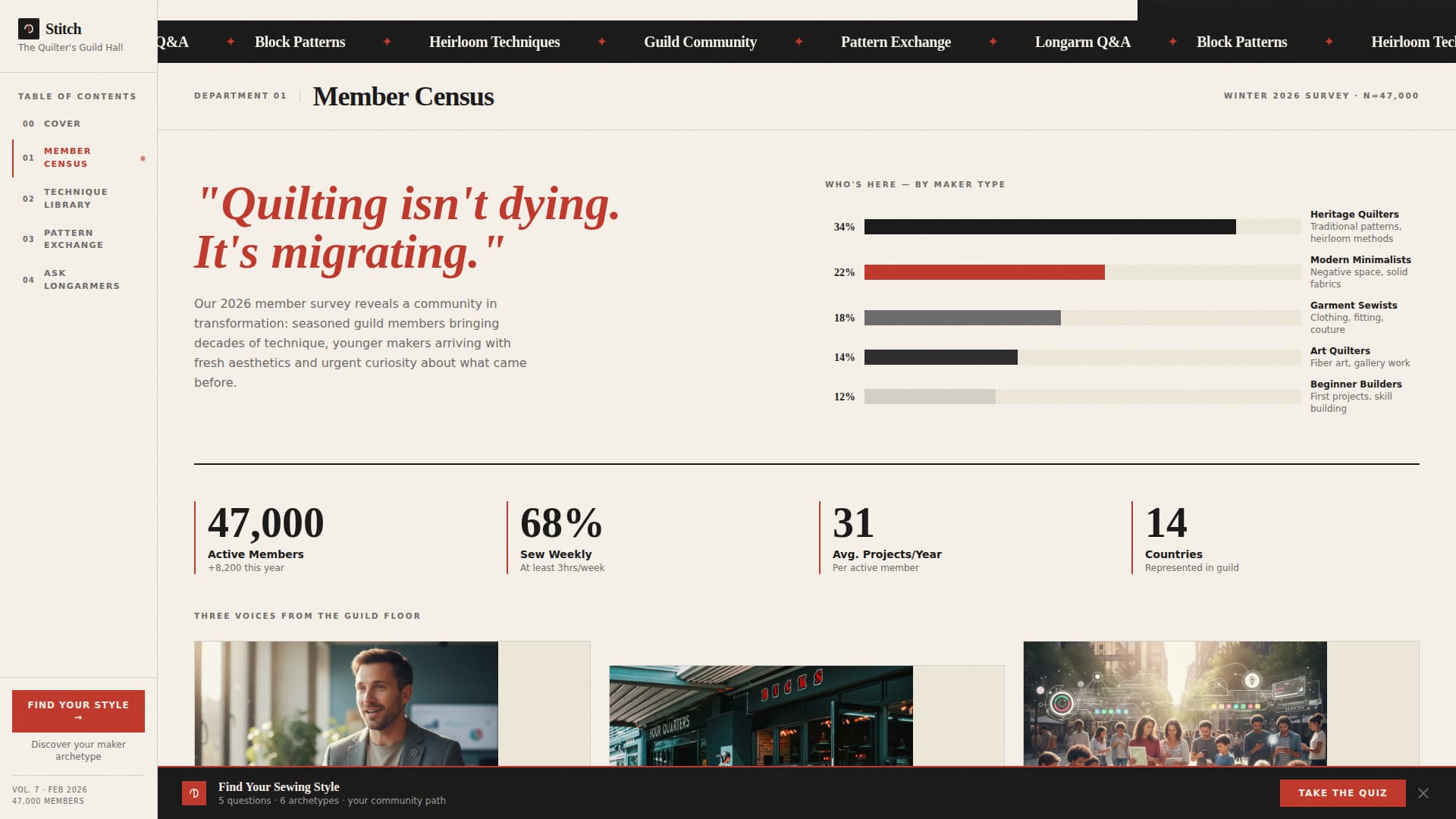Click the Art Quilters label
The height and width of the screenshot is (819, 1456).
[1340, 351]
